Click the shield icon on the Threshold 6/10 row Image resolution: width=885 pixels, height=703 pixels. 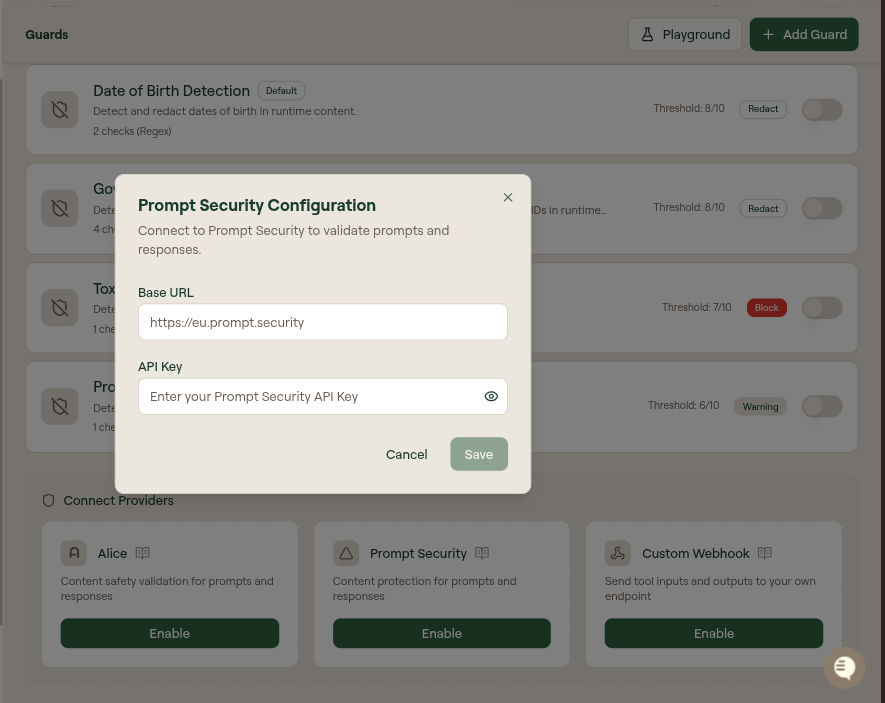[x=60, y=406]
